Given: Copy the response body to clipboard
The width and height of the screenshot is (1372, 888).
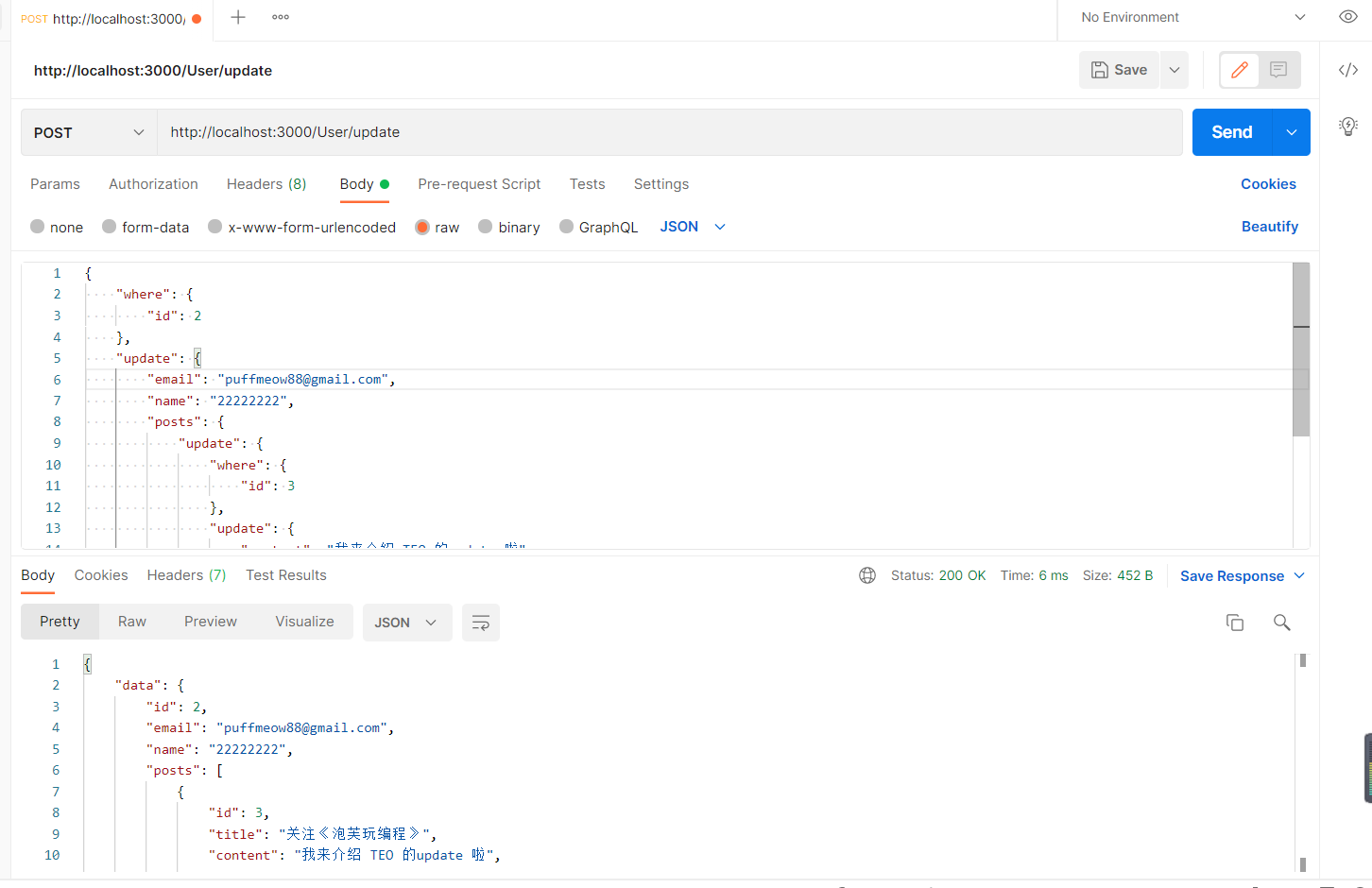Looking at the screenshot, I should pyautogui.click(x=1235, y=623).
